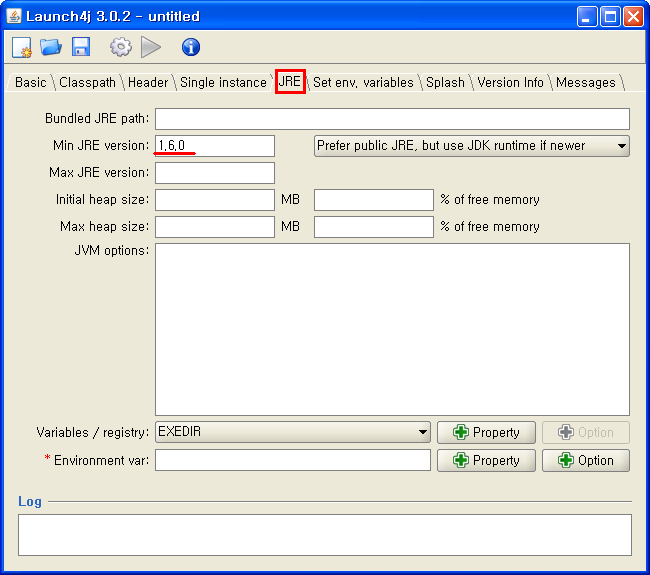This screenshot has height=575, width=650.
Task: Click the Launch4j title bar app icon
Action: [14, 16]
